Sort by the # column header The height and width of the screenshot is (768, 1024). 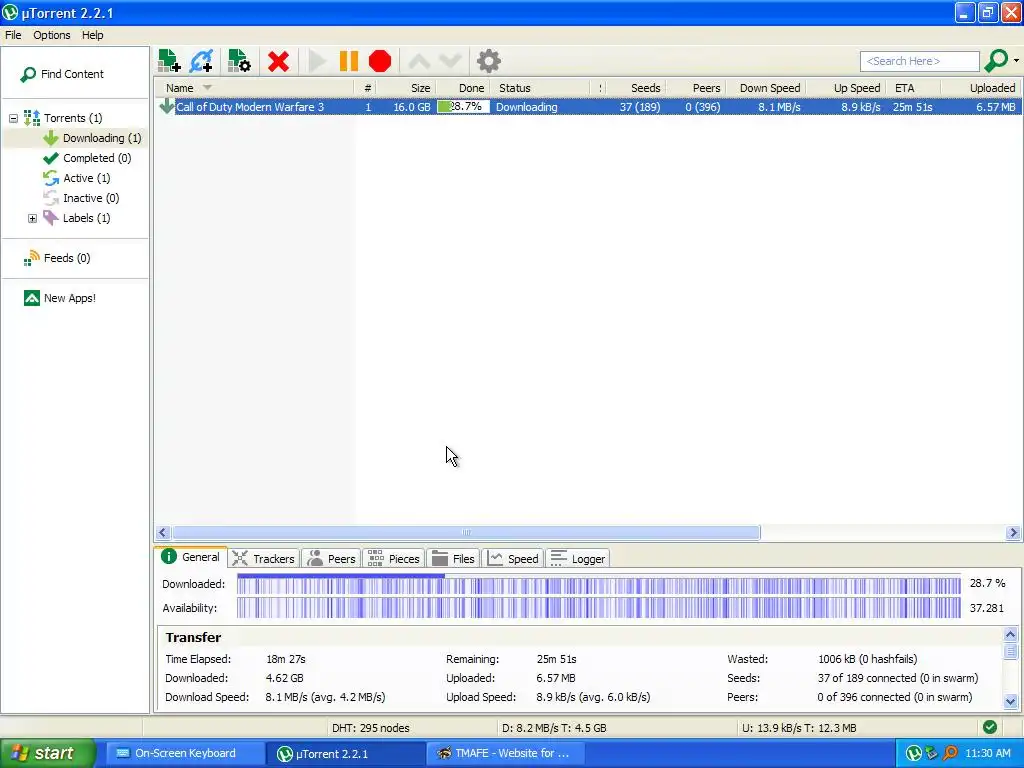pos(367,88)
